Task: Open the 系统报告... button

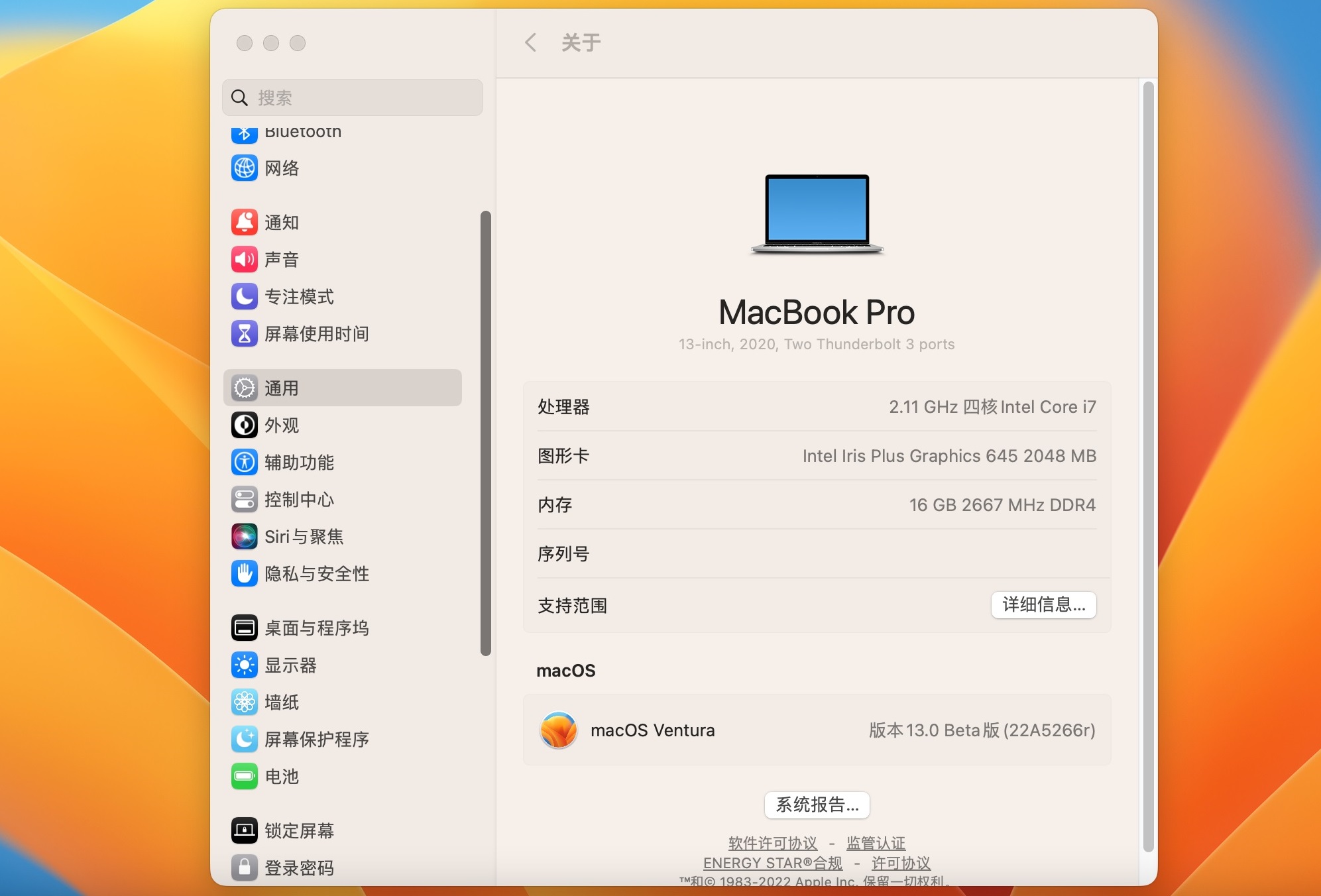Action: click(x=817, y=805)
